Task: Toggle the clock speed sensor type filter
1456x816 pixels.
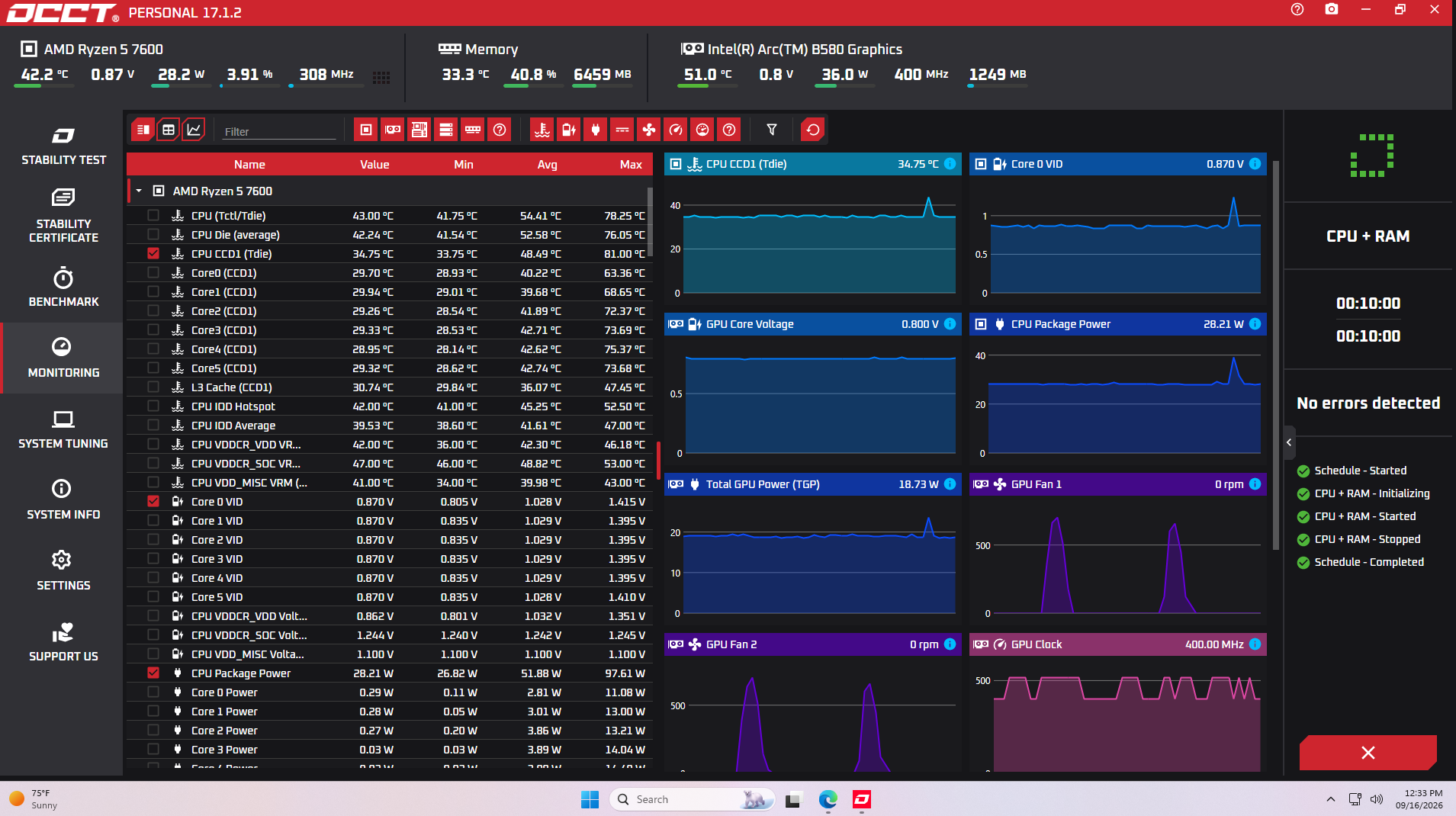Action: tap(676, 130)
